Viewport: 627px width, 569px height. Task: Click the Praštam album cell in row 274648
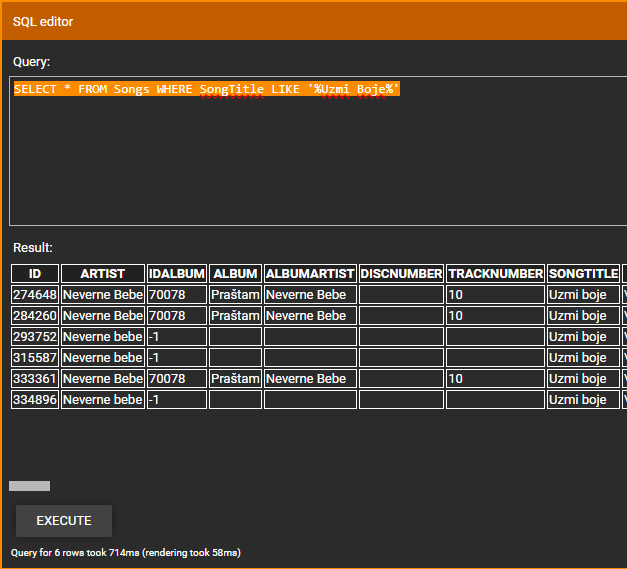(235, 295)
